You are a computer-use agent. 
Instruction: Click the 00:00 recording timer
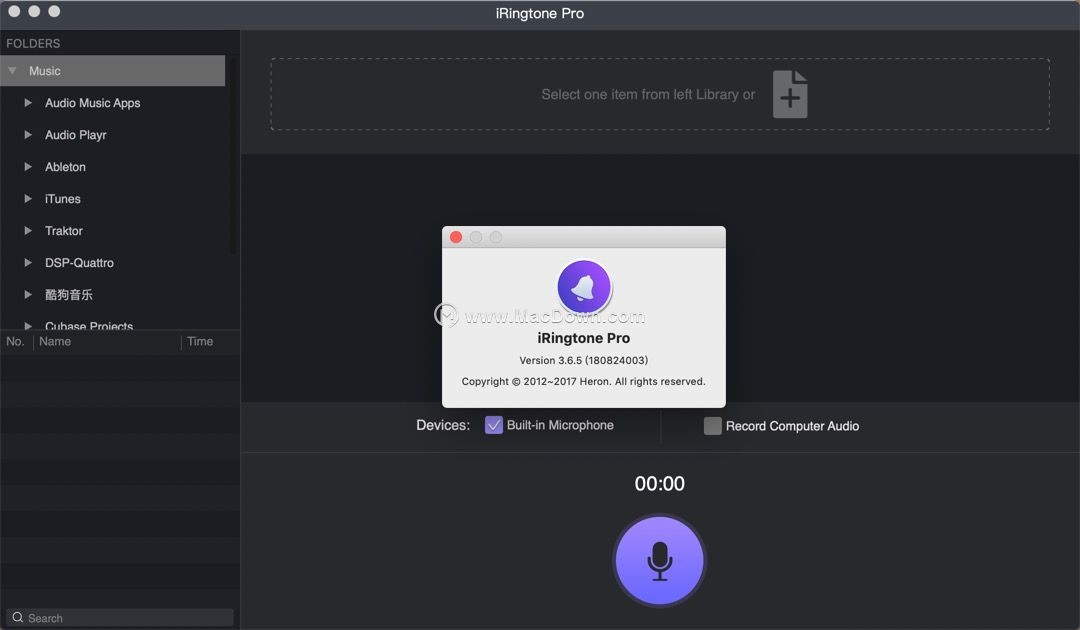(659, 483)
